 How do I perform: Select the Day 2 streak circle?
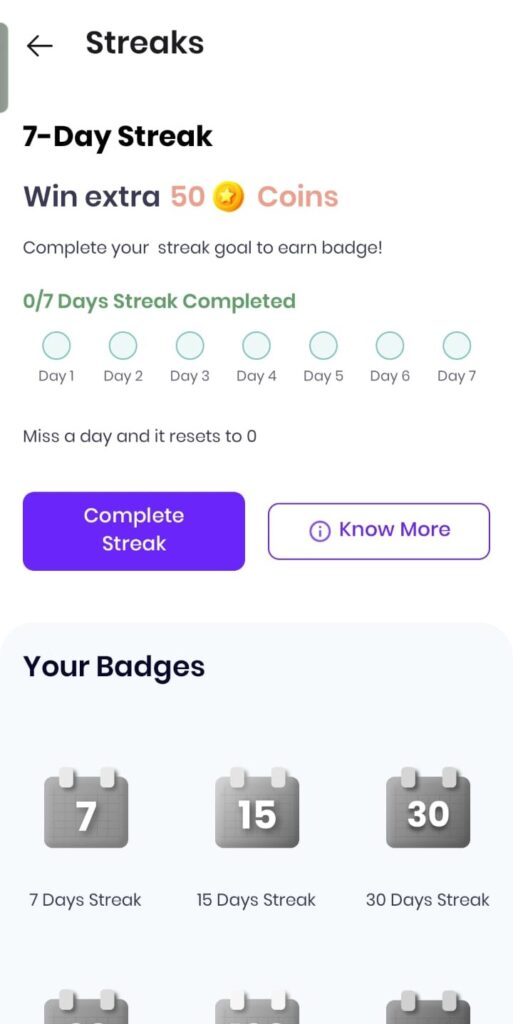click(x=123, y=345)
